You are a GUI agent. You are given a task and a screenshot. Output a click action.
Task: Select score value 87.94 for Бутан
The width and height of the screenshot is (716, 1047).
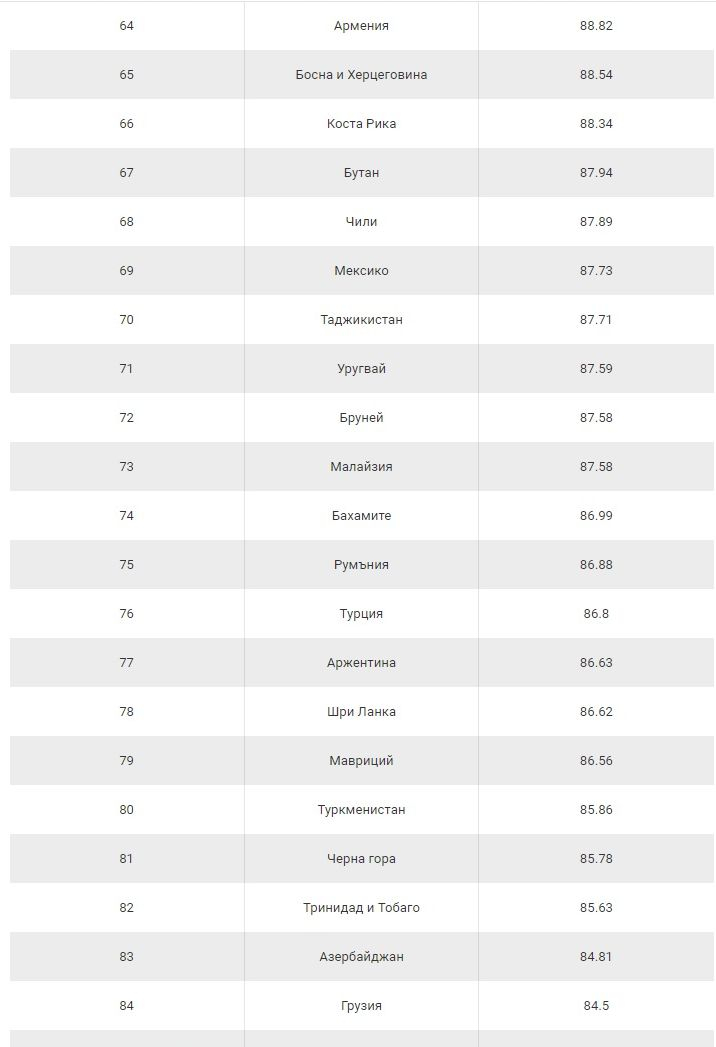point(596,172)
